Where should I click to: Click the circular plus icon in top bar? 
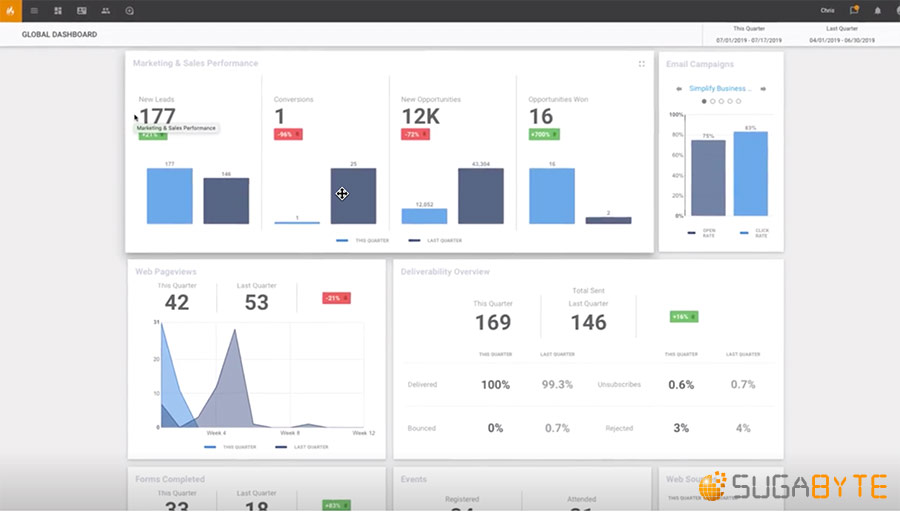(130, 11)
